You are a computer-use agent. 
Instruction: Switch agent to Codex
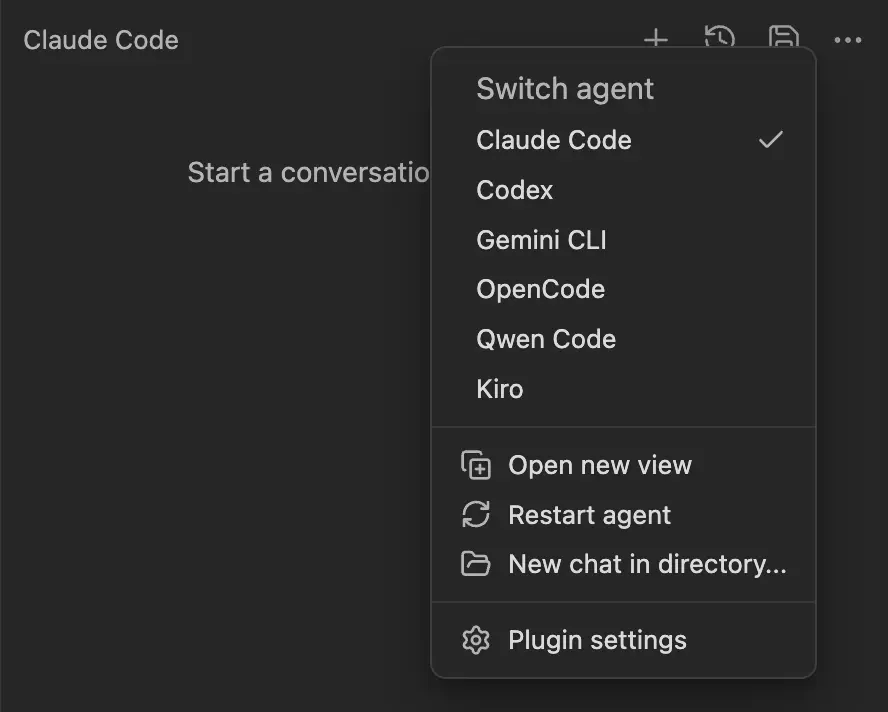pyautogui.click(x=623, y=190)
